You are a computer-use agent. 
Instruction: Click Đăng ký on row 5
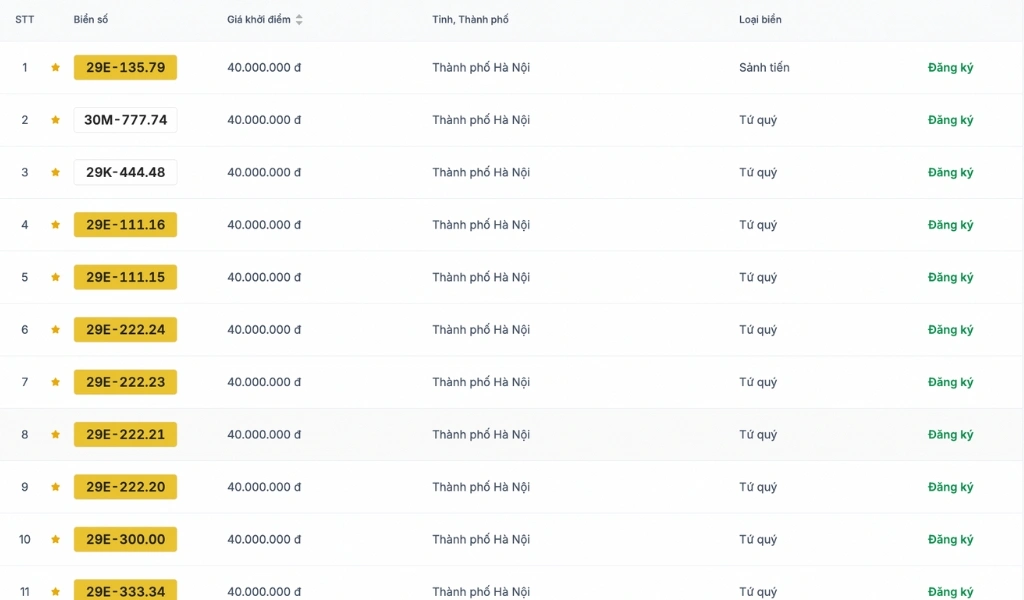[950, 277]
